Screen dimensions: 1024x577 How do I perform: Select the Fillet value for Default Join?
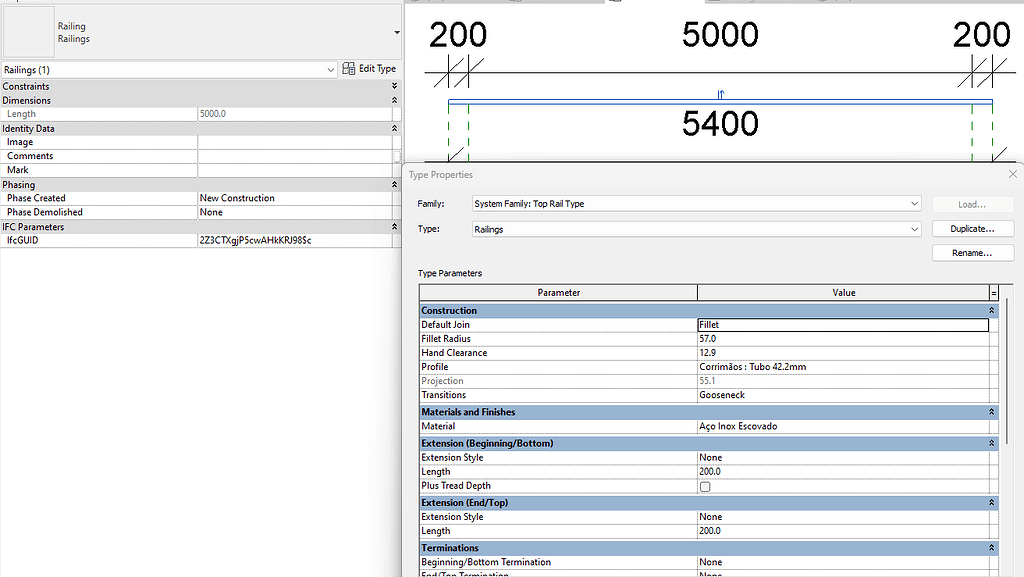click(843, 324)
